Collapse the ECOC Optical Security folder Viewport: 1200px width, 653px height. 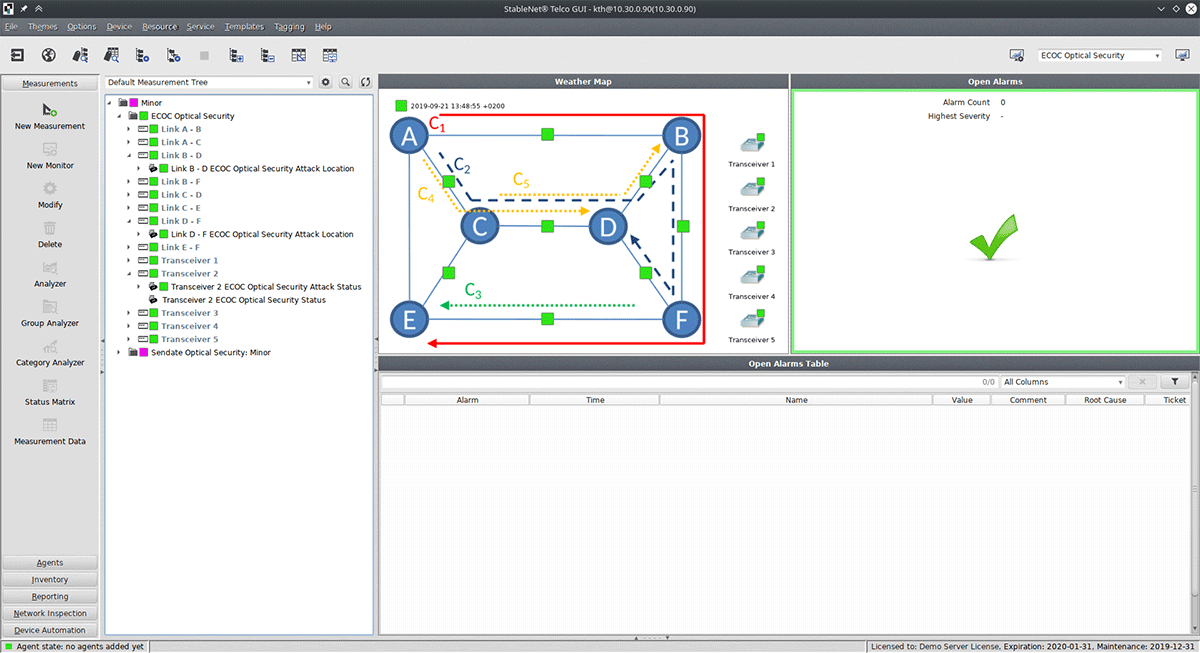coord(119,116)
